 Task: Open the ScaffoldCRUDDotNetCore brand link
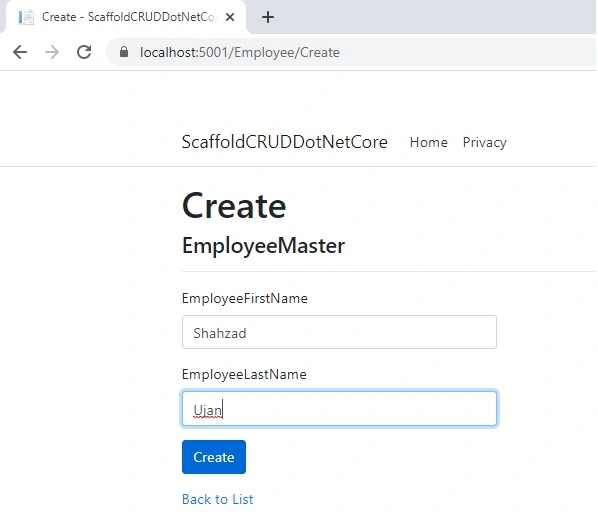click(285, 142)
